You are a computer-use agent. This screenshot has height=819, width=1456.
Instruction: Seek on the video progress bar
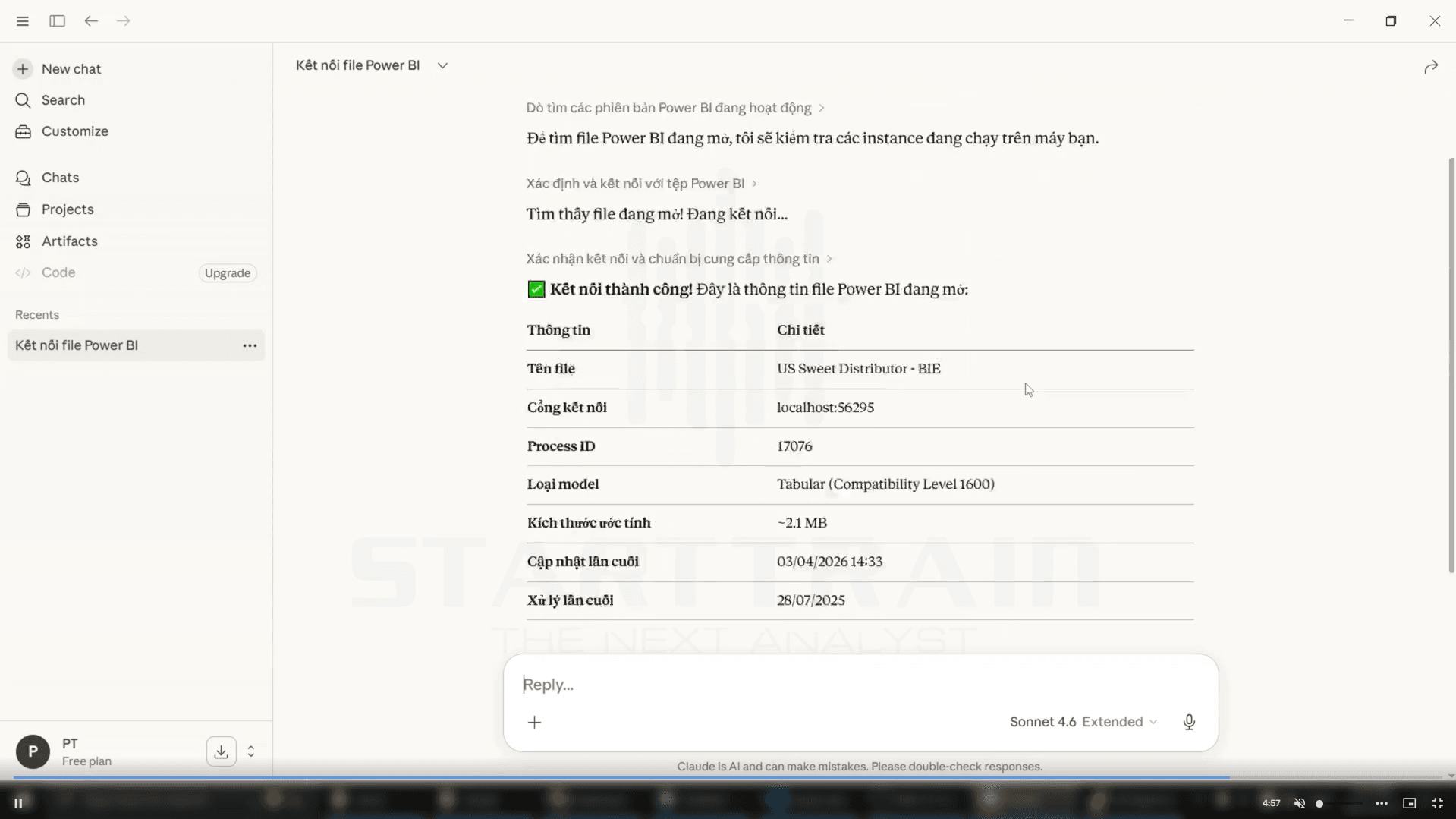tap(728, 778)
